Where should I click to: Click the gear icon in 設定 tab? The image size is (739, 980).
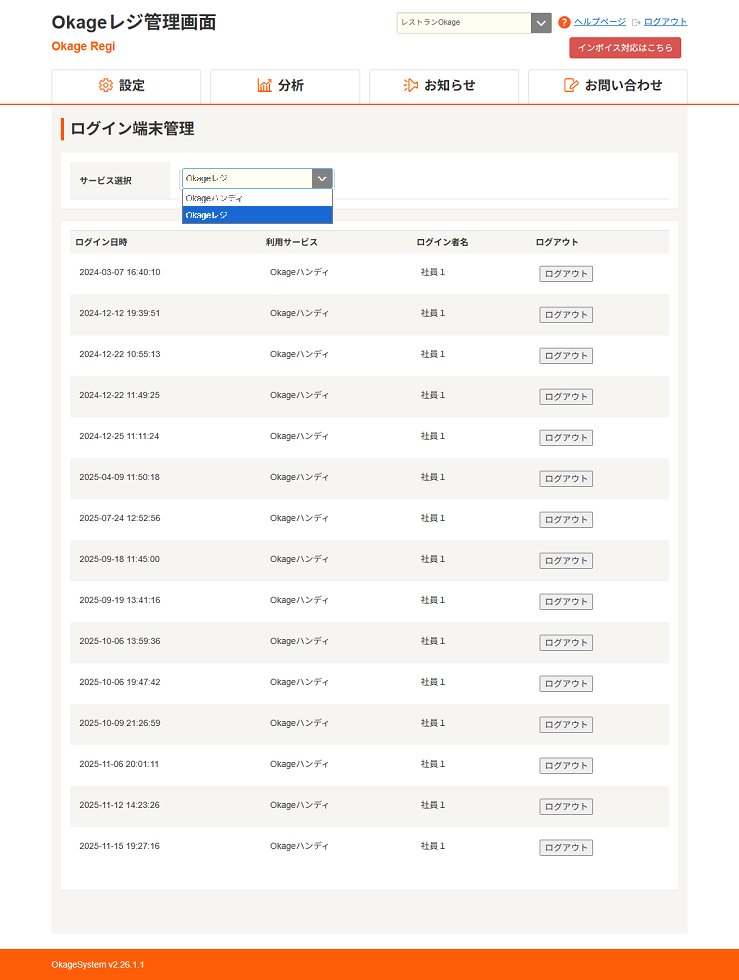pos(106,86)
